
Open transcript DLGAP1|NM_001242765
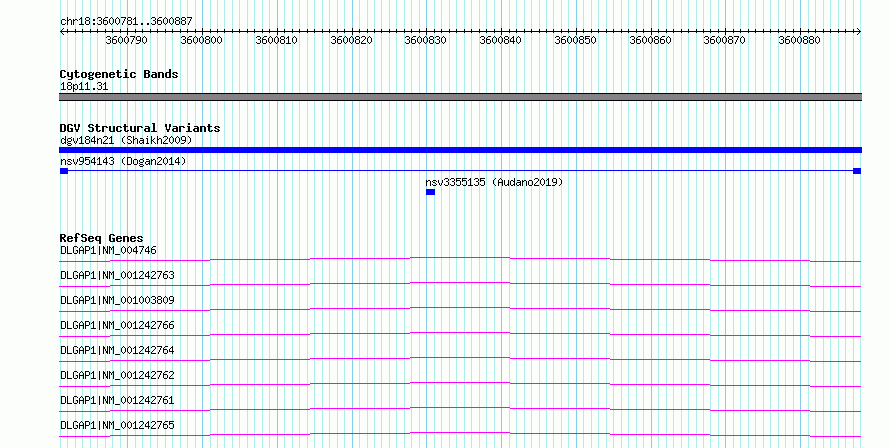[117, 425]
